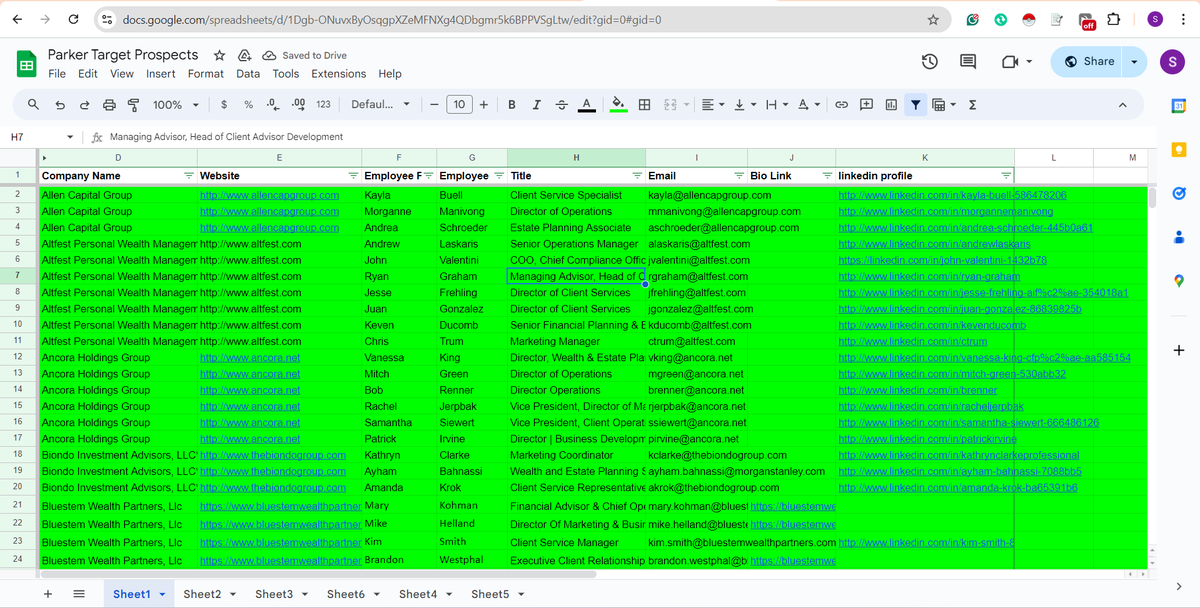The height and width of the screenshot is (608, 1200).
Task: Toggle the Bio Link column filter
Action: coord(827,176)
